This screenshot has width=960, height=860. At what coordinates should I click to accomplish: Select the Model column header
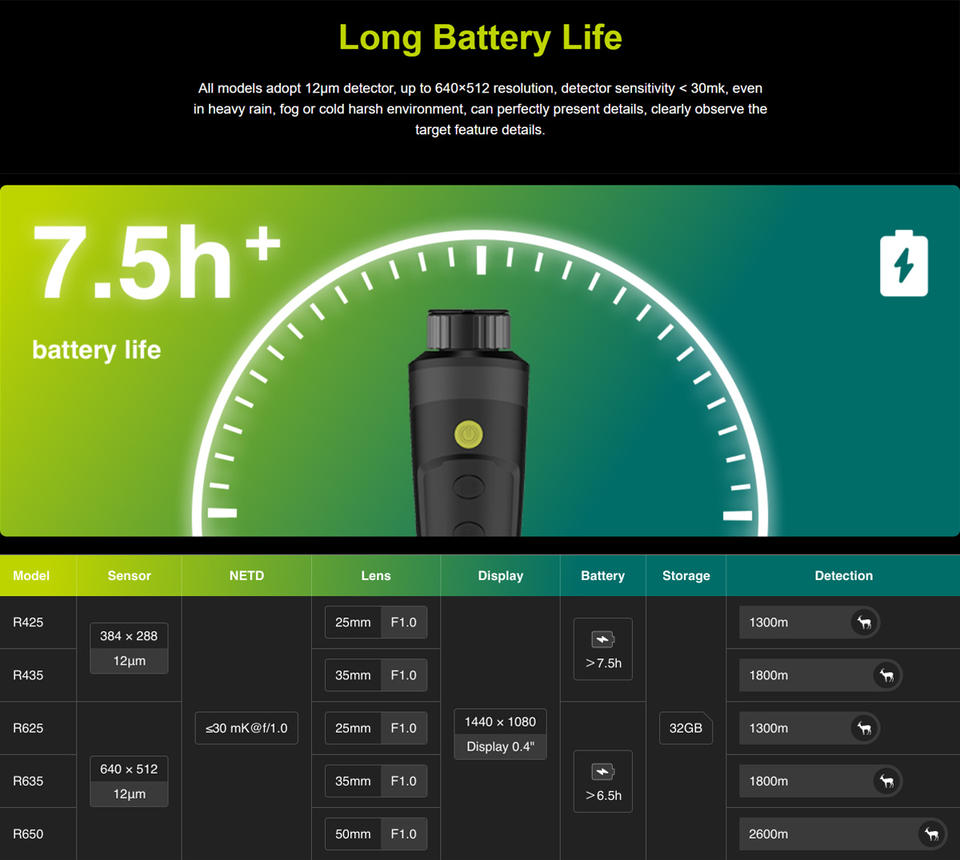(31, 575)
